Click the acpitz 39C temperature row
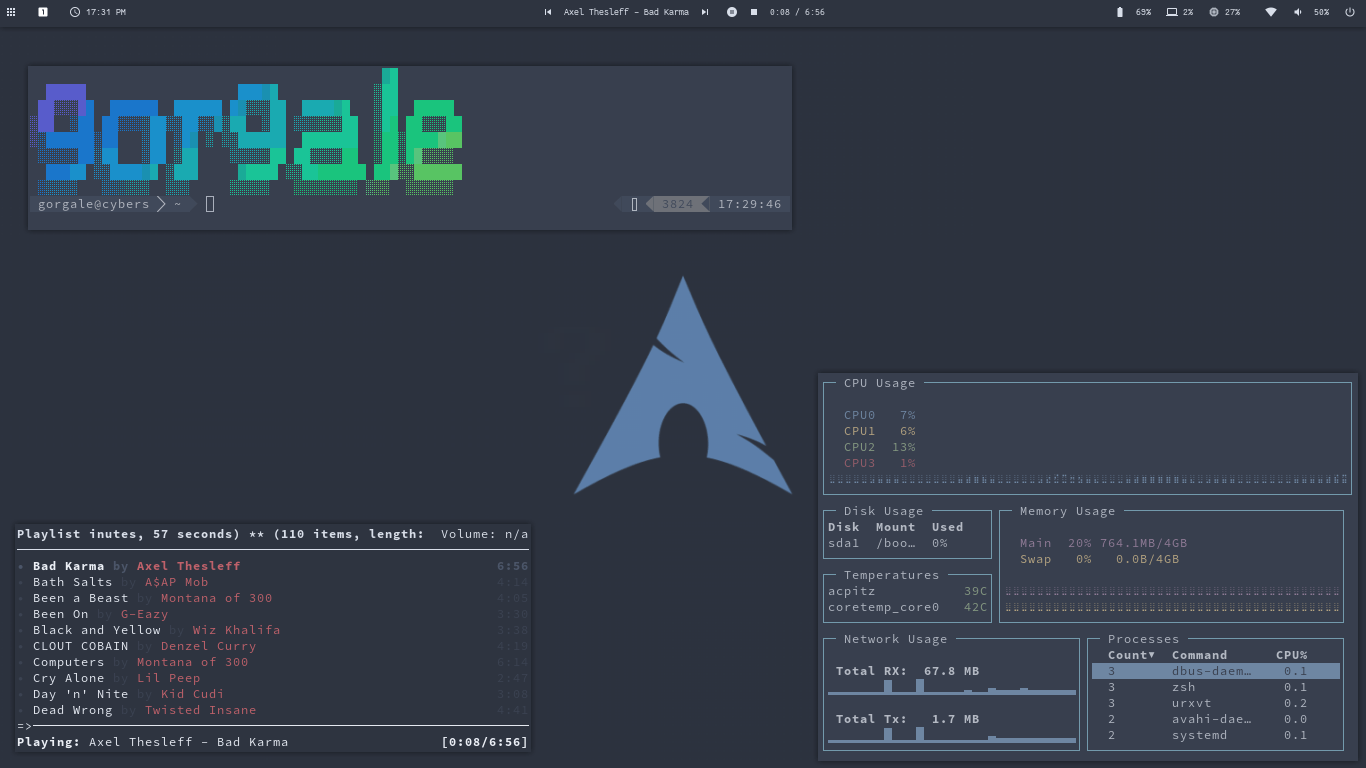1366x768 pixels. (x=907, y=591)
